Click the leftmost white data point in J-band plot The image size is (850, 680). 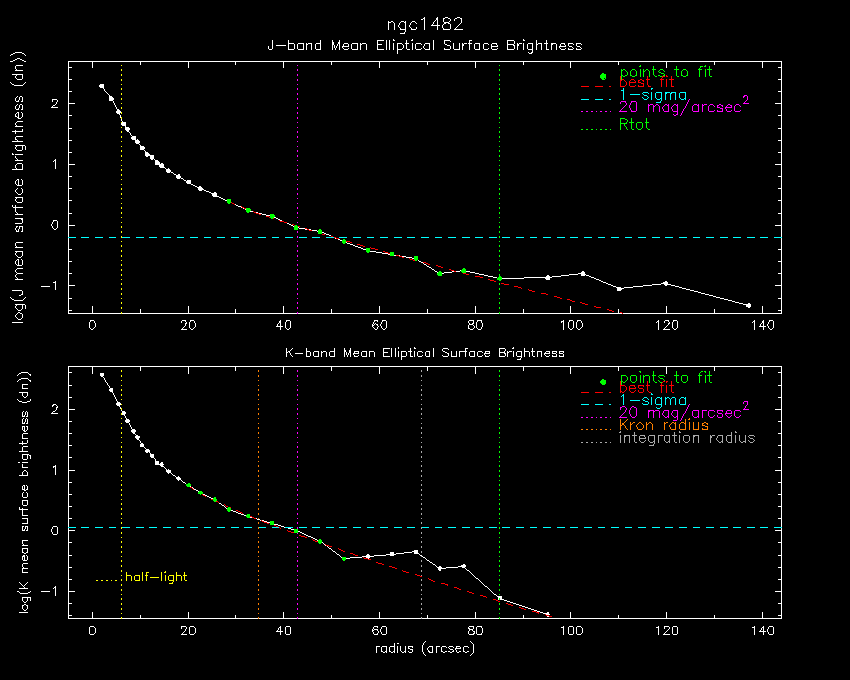pos(101,87)
